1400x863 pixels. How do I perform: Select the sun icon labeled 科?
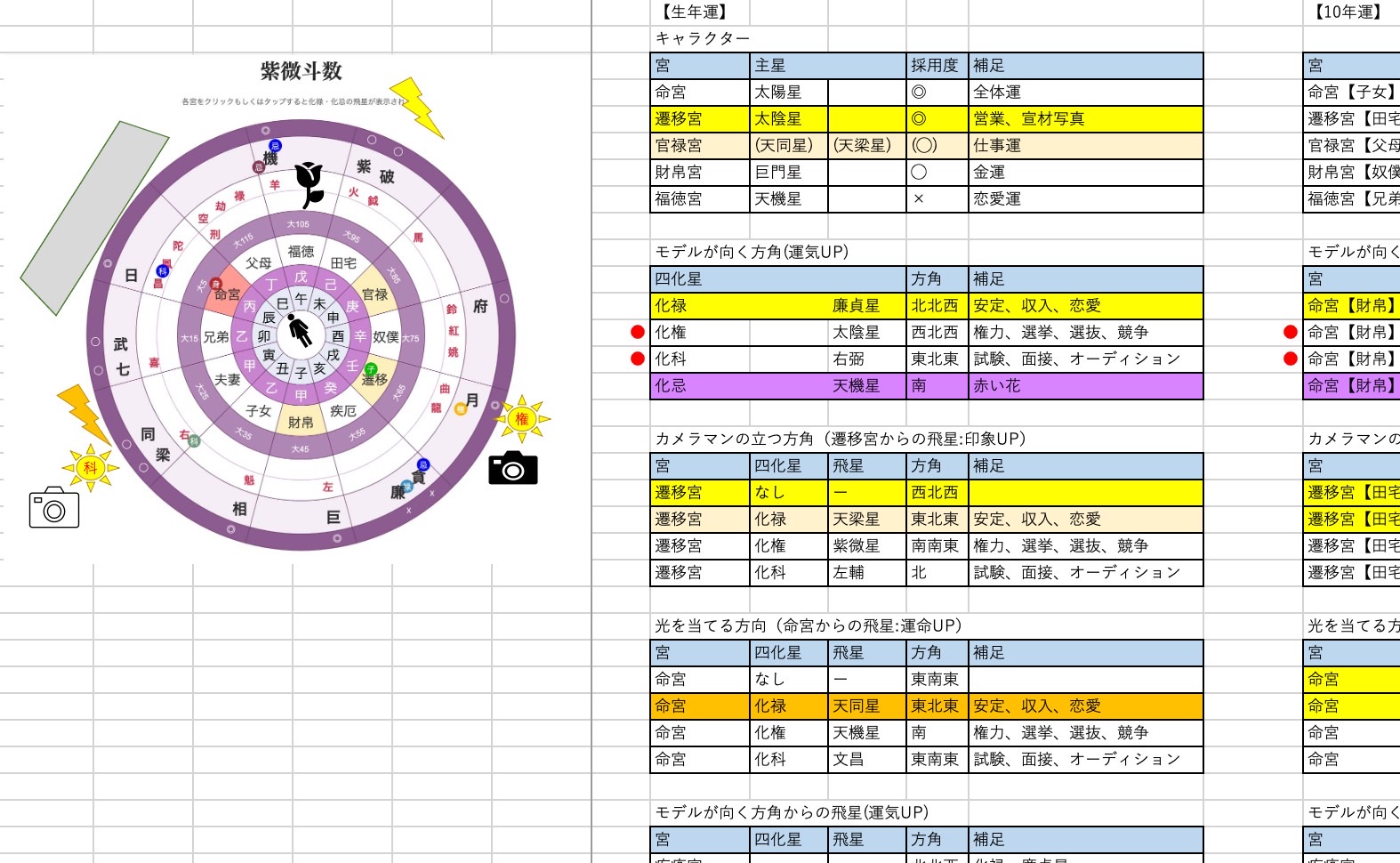[x=90, y=467]
